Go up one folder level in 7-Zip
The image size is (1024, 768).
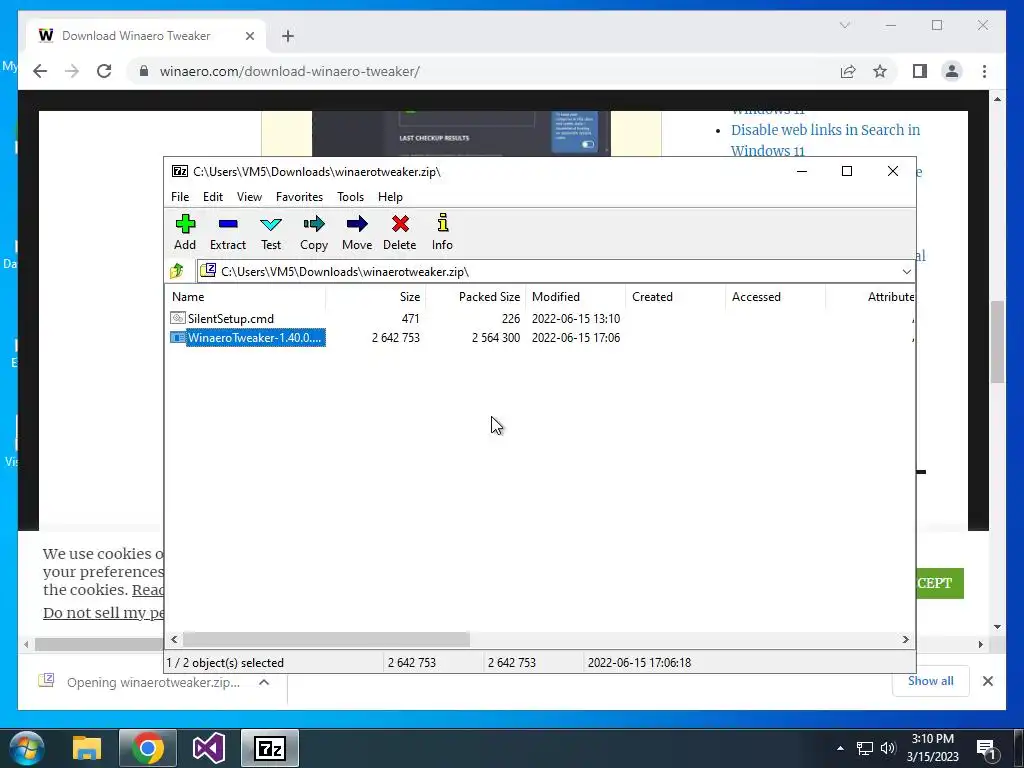[177, 271]
